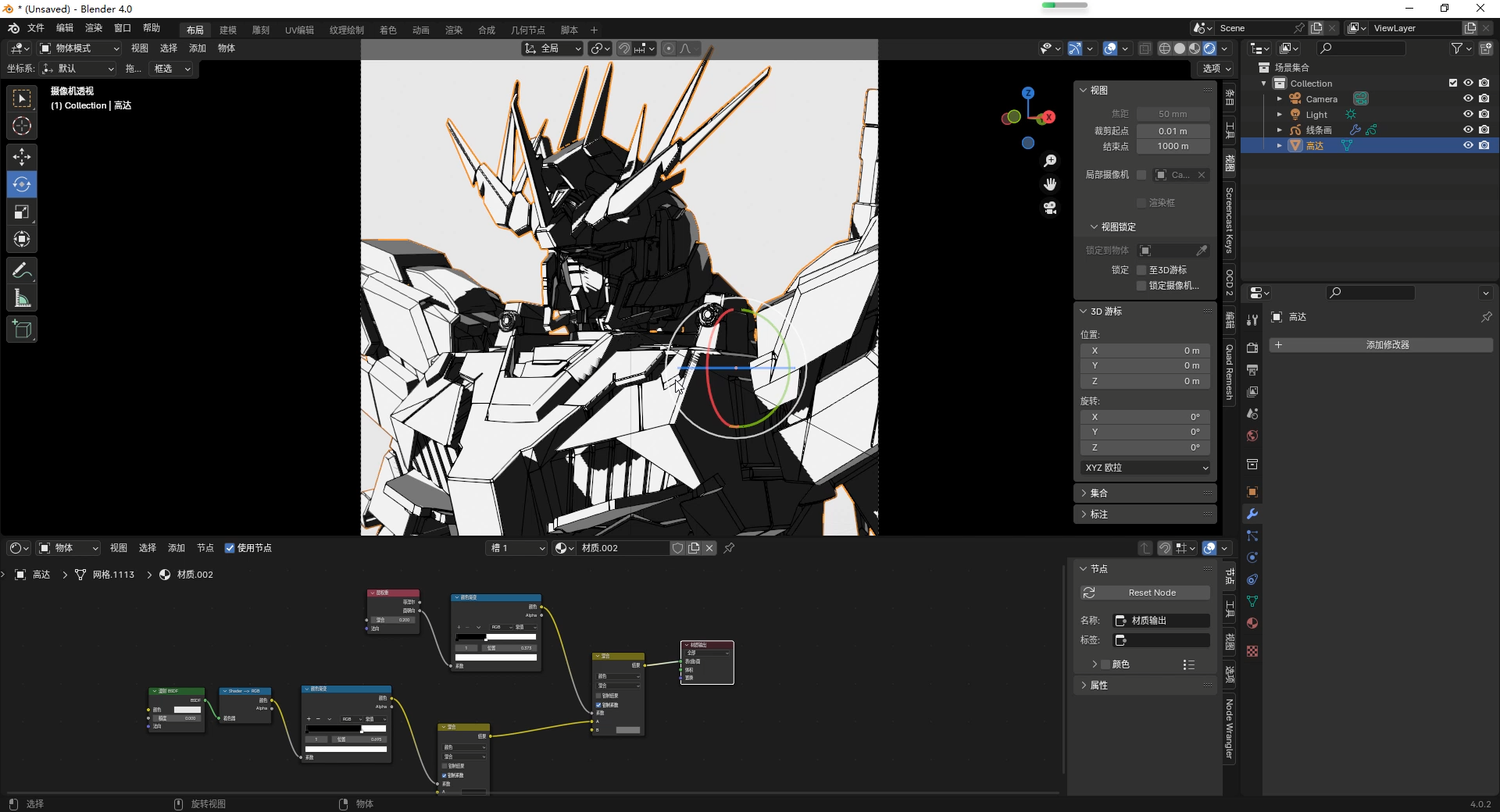Select the Move tool
The width and height of the screenshot is (1500, 812).
pos(22,157)
